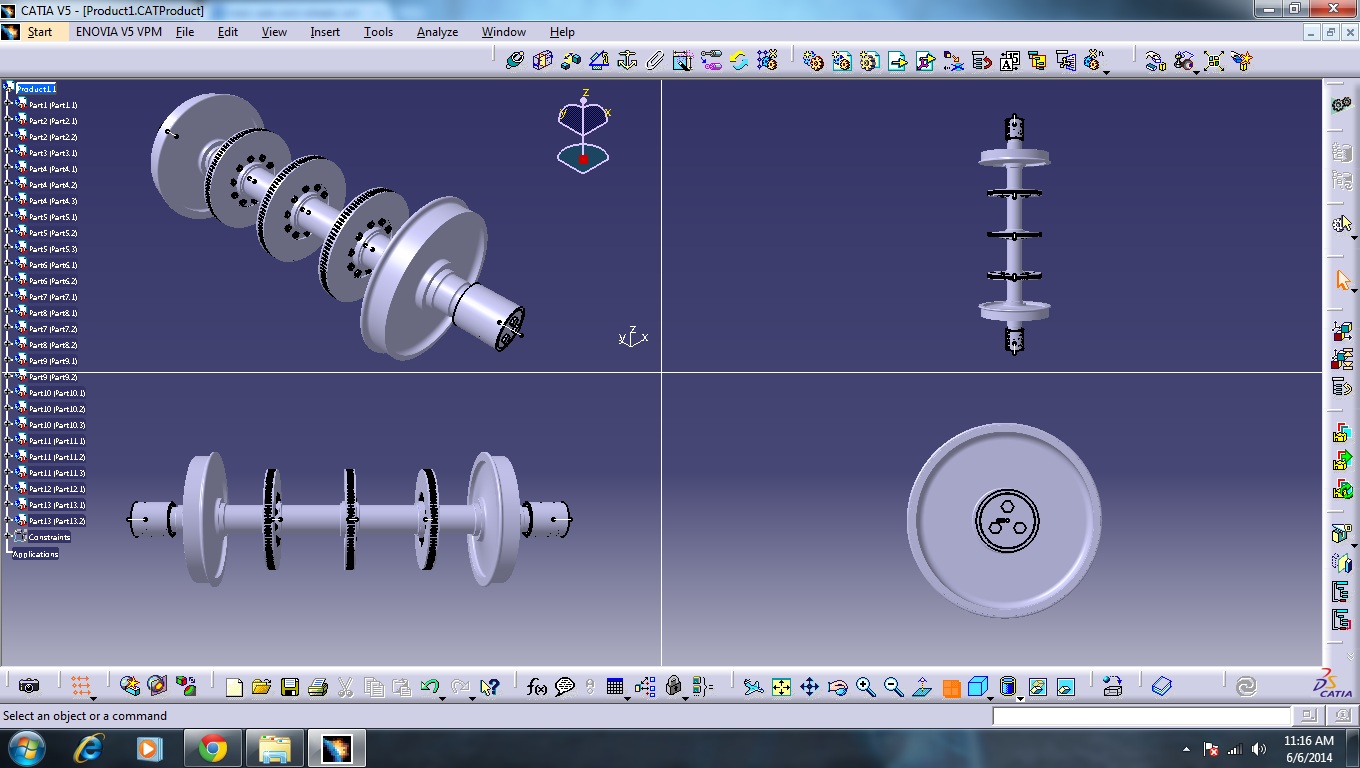1360x768 pixels.
Task: Open Windows Explorer from the taskbar
Action: (x=274, y=748)
